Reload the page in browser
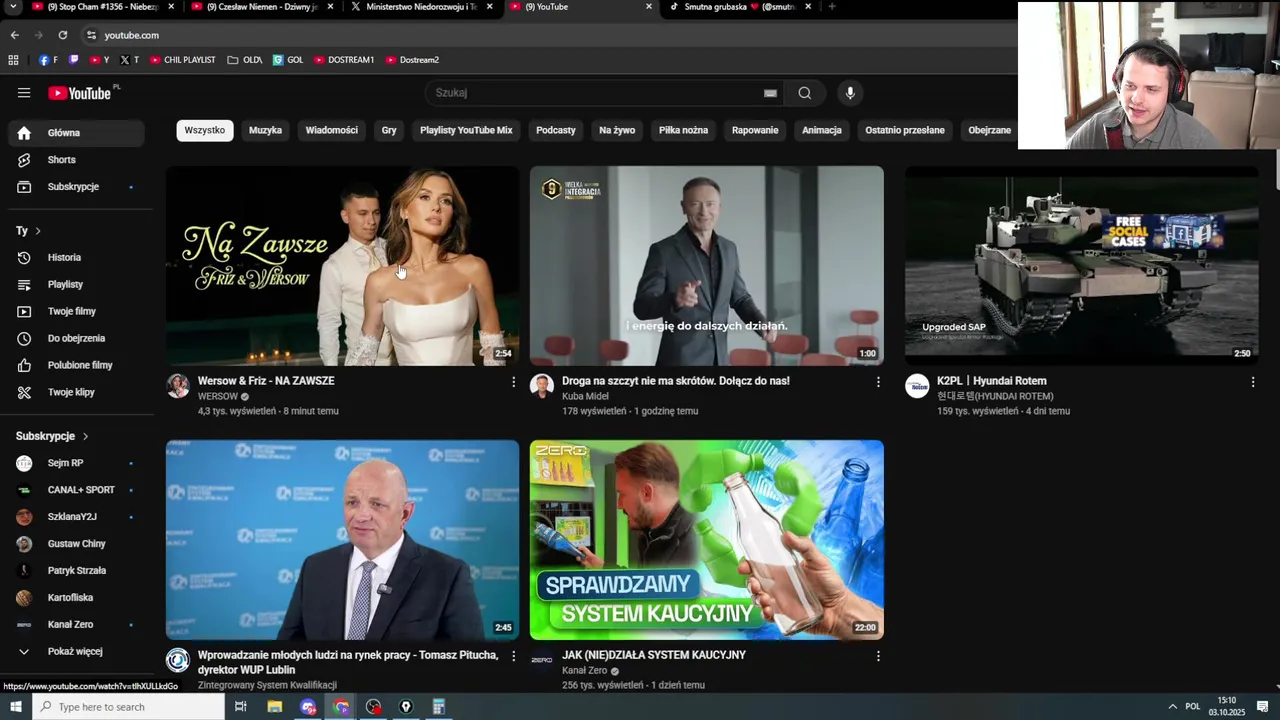This screenshot has height=720, width=1280. coord(62,35)
